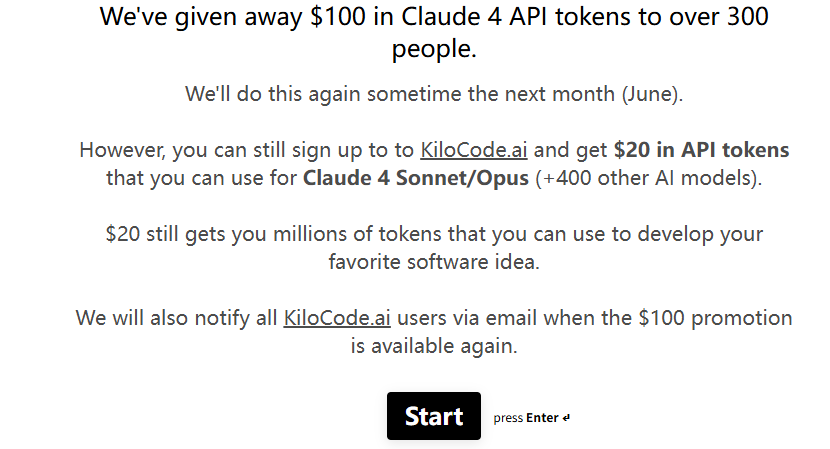Click the bold "Claude 4 Sonnet/Opus" text
Viewport: 830px width, 449px height.
tap(416, 178)
